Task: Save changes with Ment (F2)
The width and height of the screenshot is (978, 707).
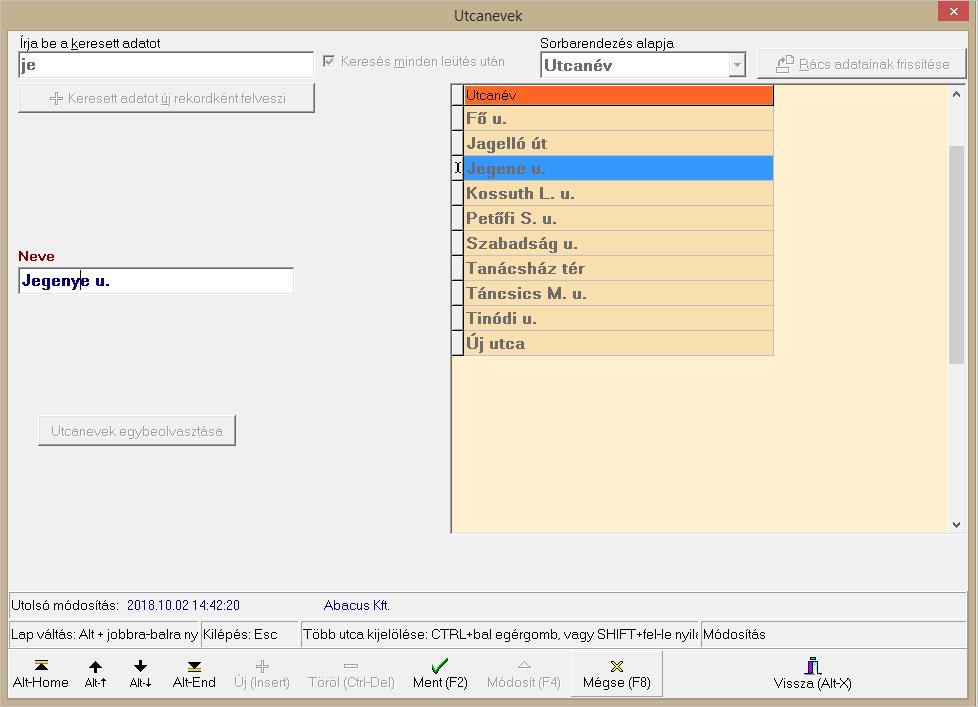Action: tap(440, 674)
